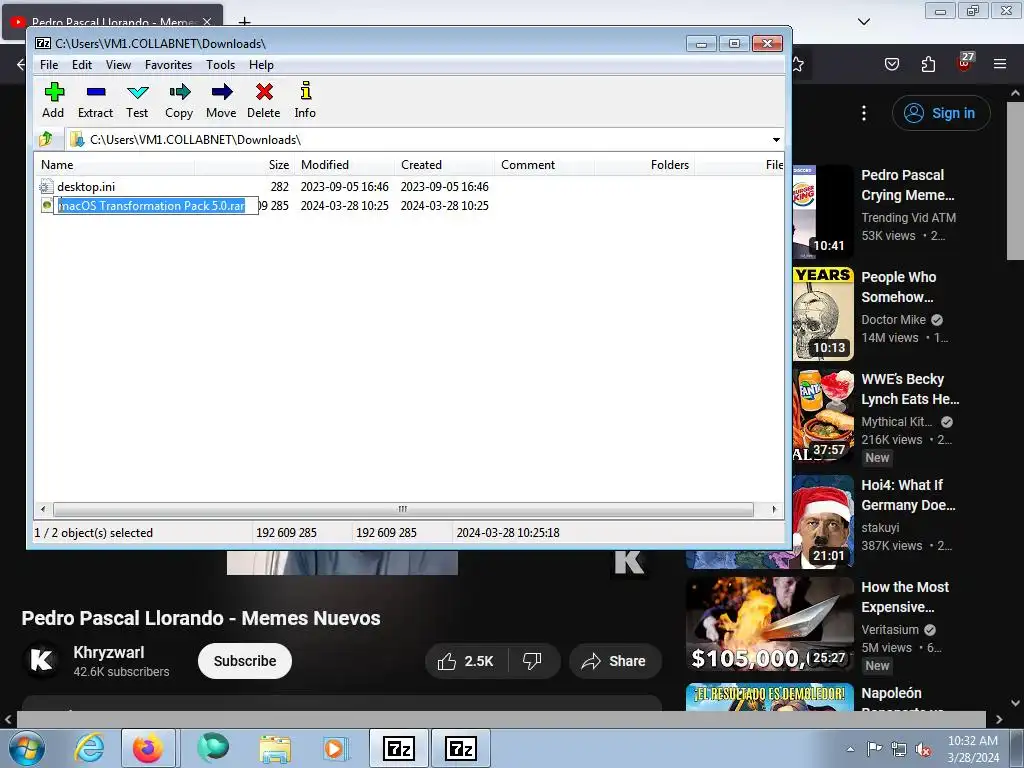Image resolution: width=1024 pixels, height=768 pixels.
Task: Open YouTube settings three-dot menu
Action: pos(864,113)
